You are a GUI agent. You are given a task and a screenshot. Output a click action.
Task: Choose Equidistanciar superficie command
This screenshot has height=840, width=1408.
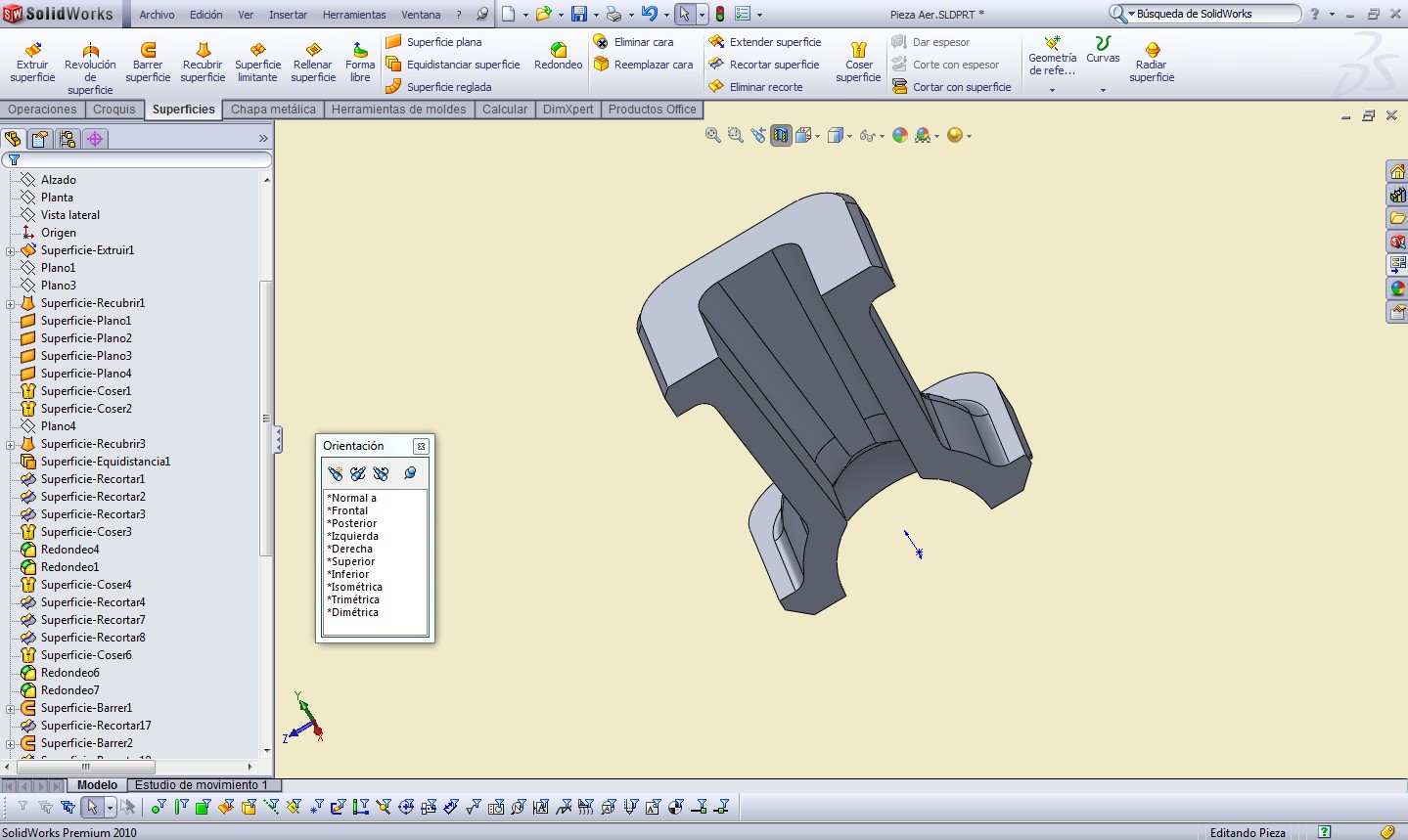(453, 65)
